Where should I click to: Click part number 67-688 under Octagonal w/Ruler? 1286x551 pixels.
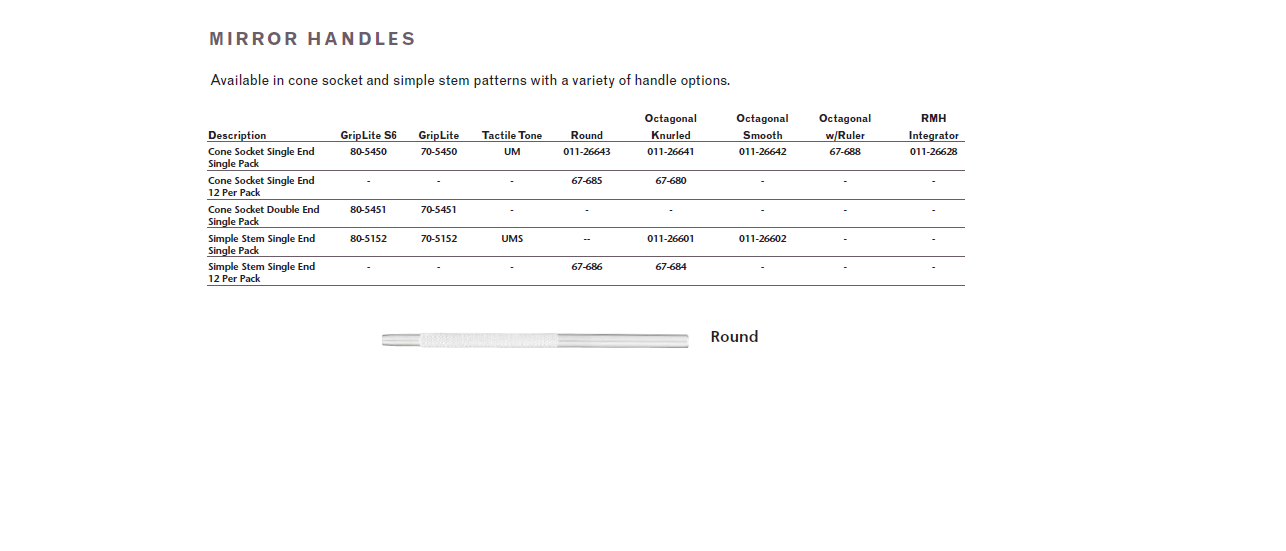point(844,152)
